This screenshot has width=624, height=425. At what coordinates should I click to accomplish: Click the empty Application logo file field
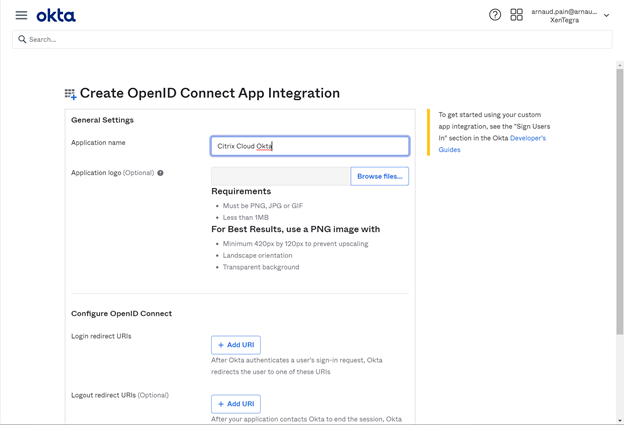click(x=280, y=176)
